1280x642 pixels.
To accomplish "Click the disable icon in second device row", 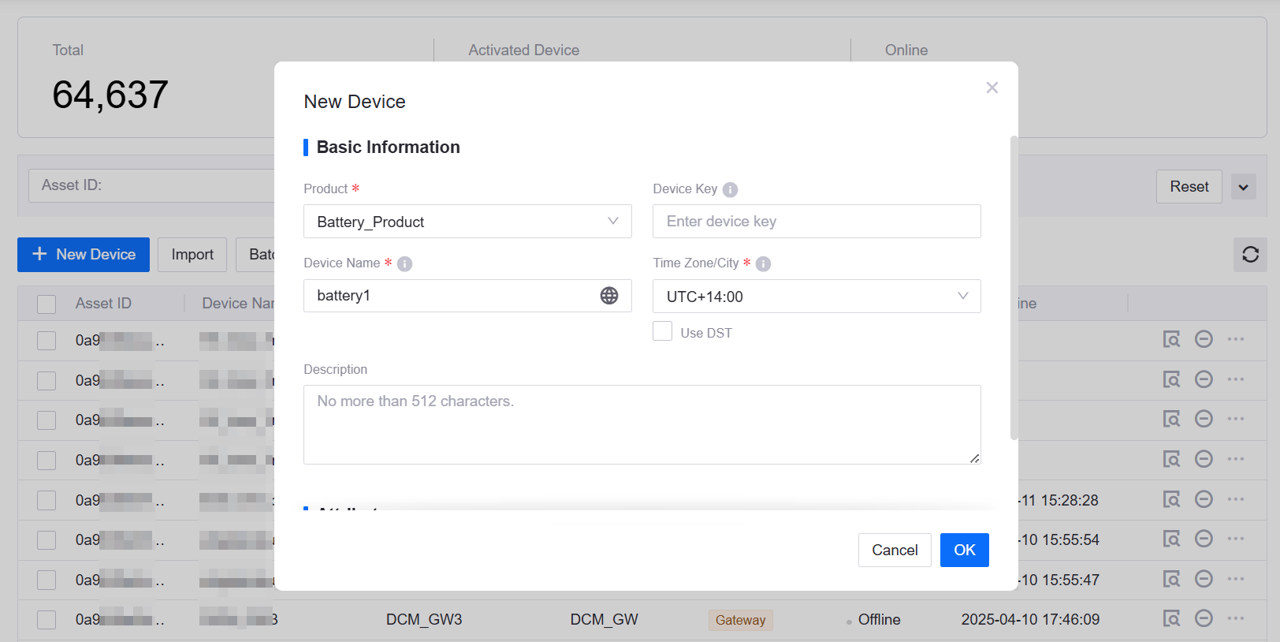I will (1204, 380).
